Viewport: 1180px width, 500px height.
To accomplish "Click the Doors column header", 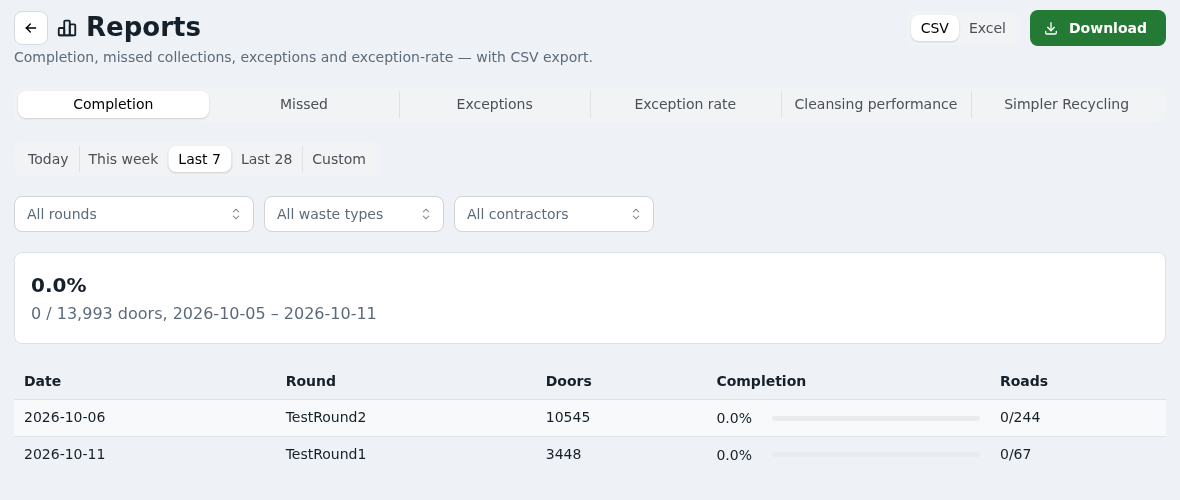I will [x=568, y=382].
